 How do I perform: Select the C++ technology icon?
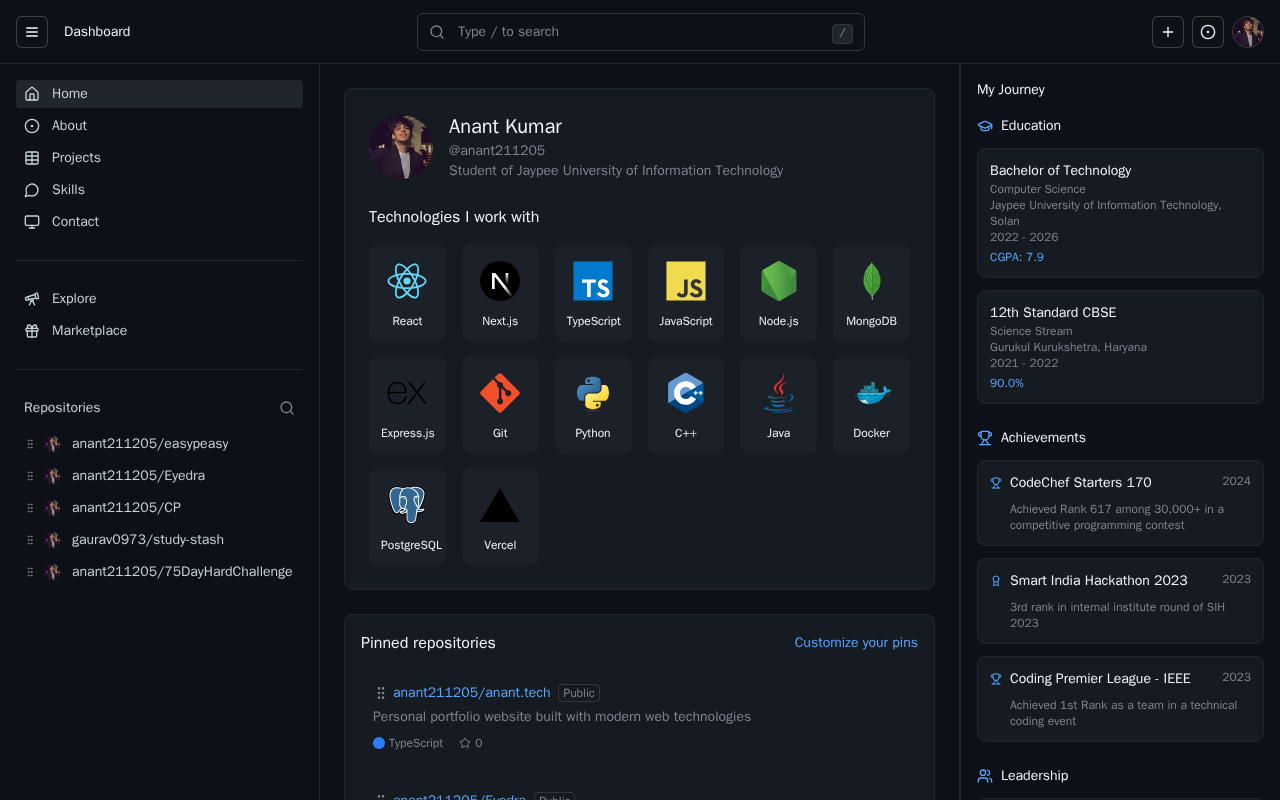[686, 393]
